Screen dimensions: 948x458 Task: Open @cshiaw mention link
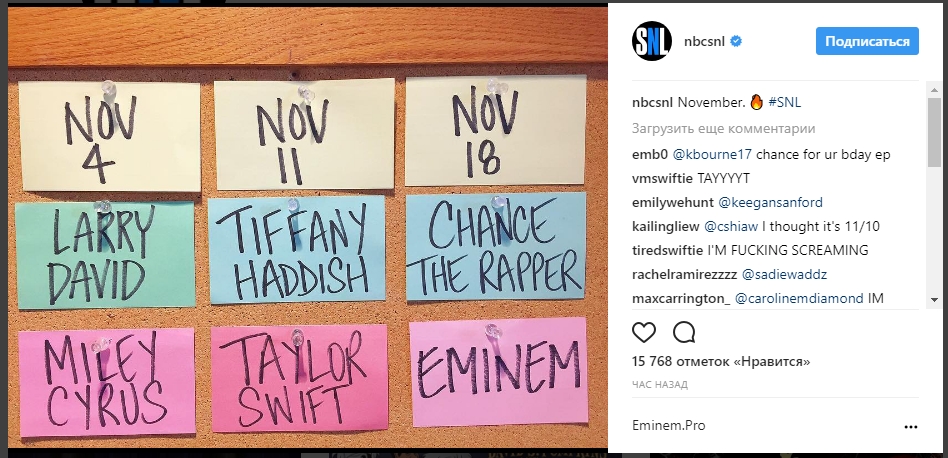732,227
